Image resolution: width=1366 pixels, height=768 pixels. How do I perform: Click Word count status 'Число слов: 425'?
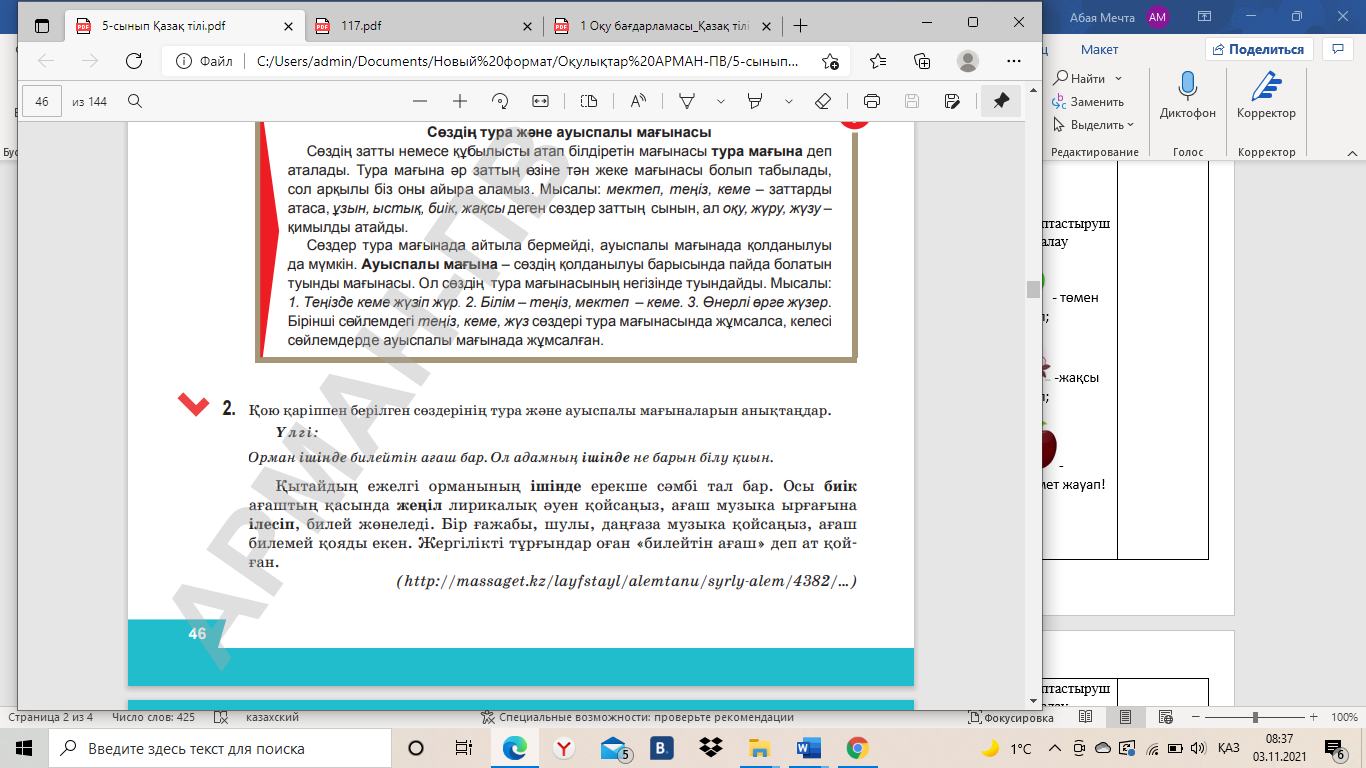(154, 717)
